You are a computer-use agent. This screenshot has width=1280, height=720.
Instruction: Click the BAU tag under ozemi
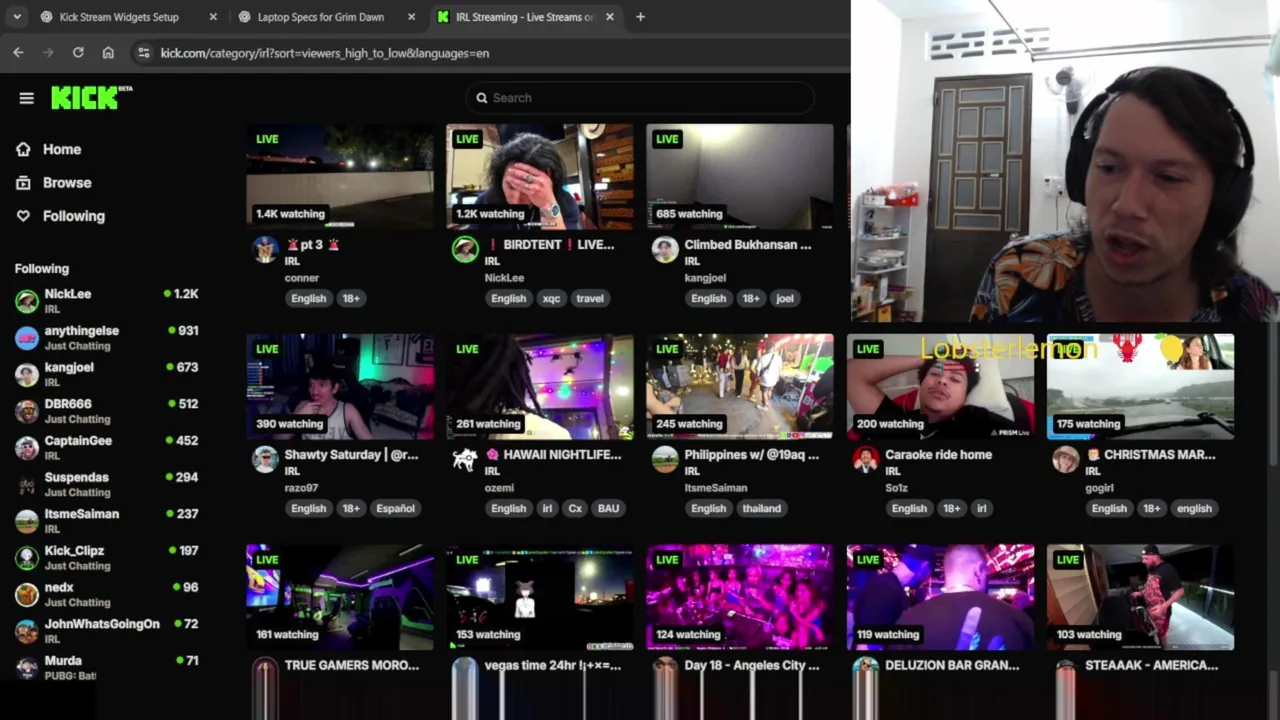[x=608, y=508]
